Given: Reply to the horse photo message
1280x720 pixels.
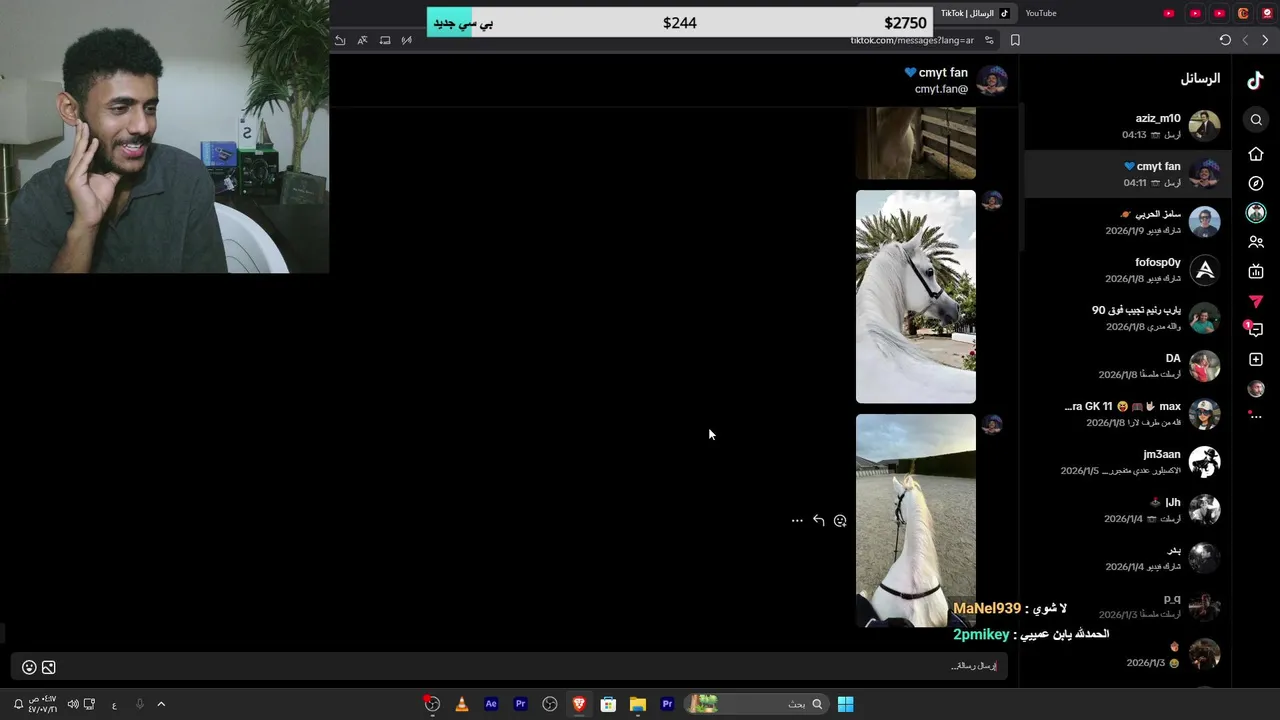Looking at the screenshot, I should 818,520.
